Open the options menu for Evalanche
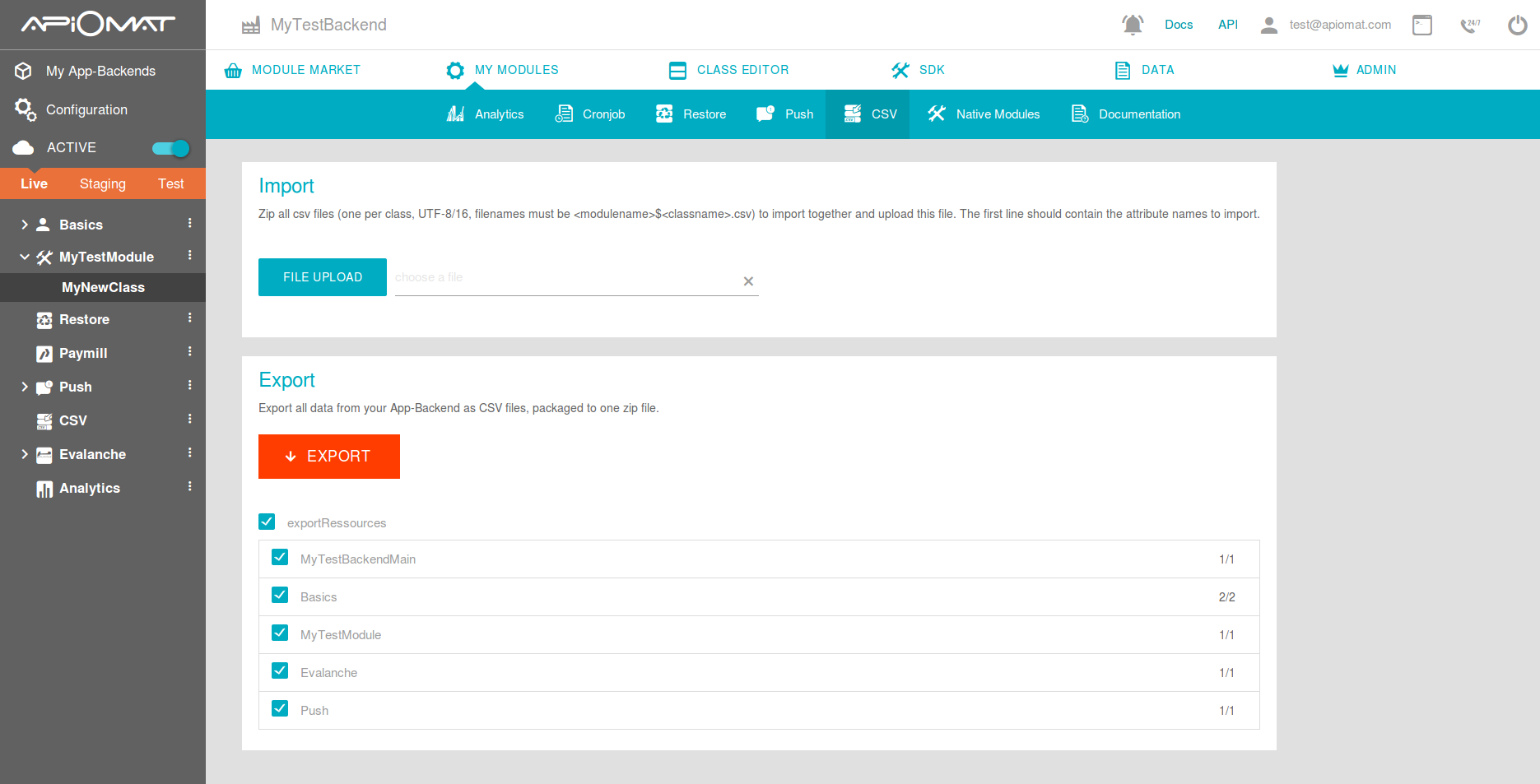This screenshot has height=784, width=1540. coord(190,452)
